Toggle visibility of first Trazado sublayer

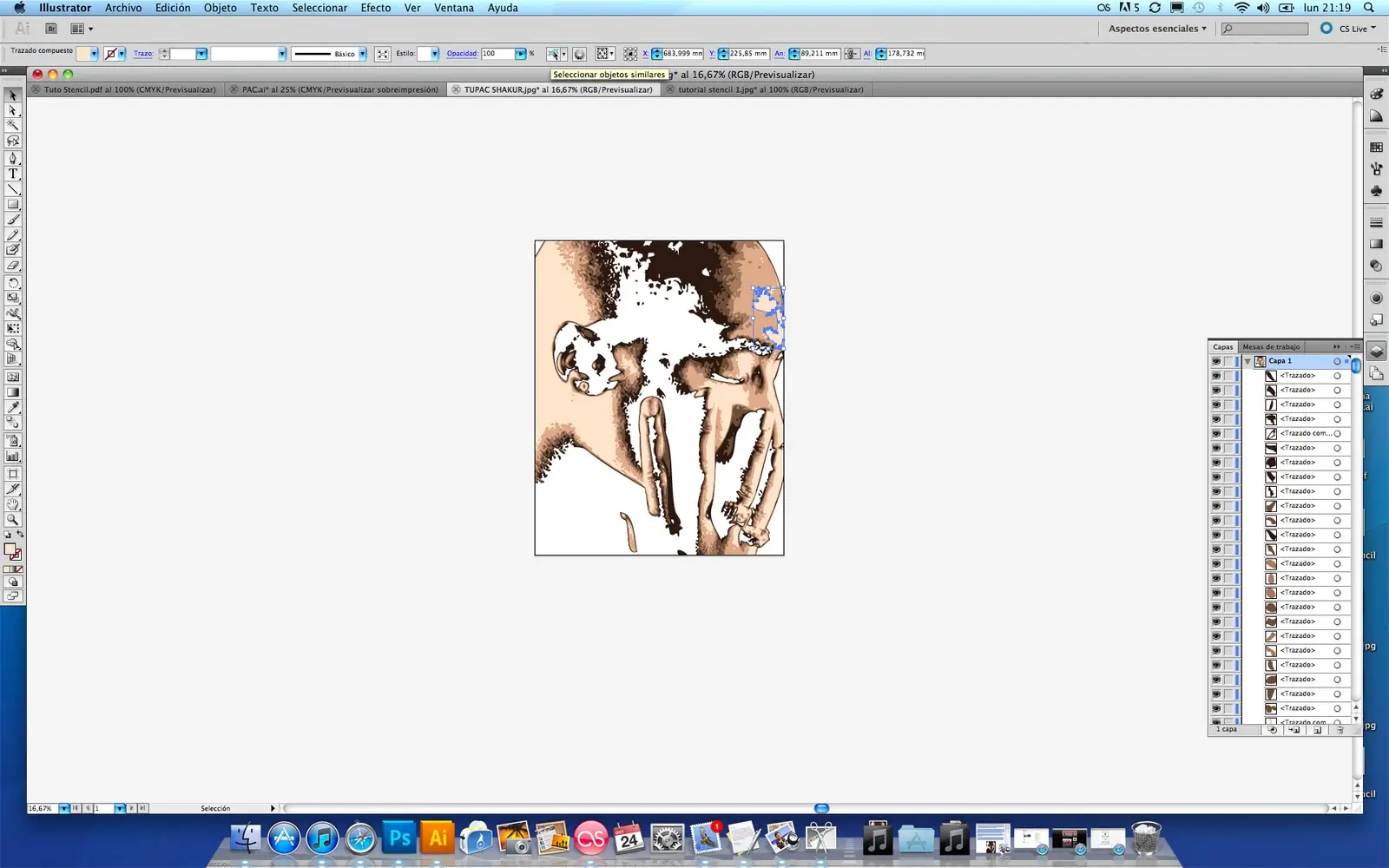point(1216,376)
